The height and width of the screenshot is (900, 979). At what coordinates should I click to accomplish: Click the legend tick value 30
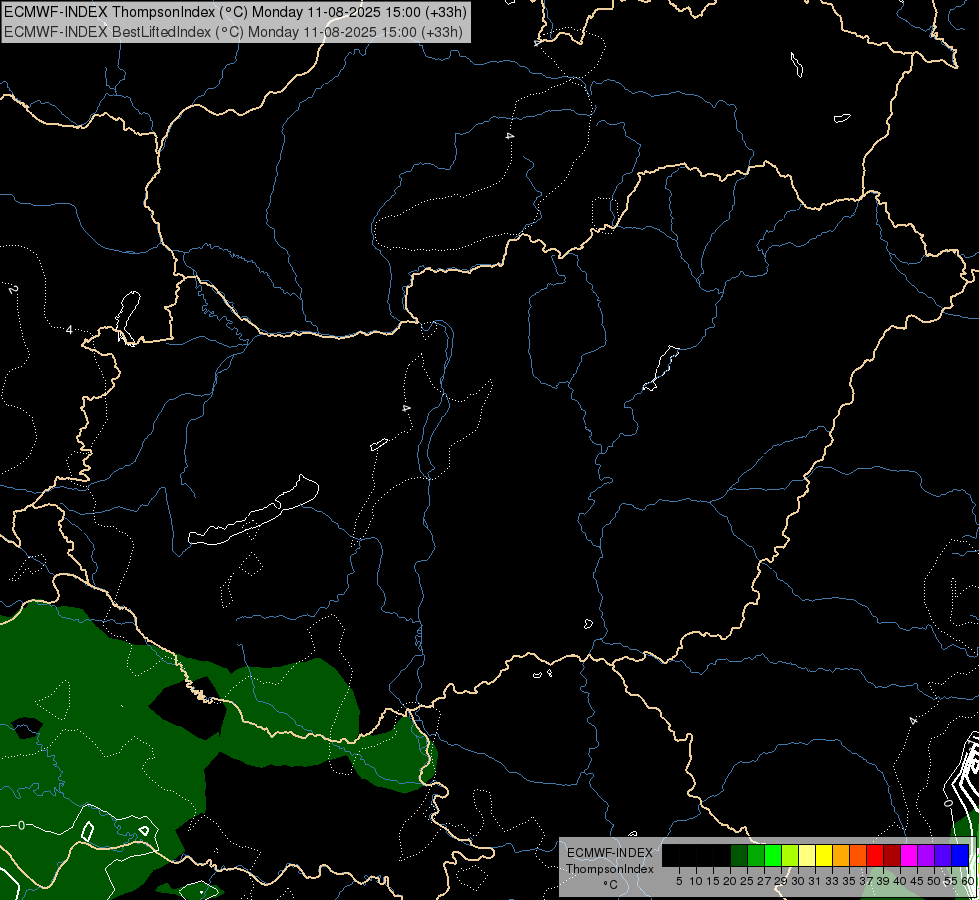[798, 881]
